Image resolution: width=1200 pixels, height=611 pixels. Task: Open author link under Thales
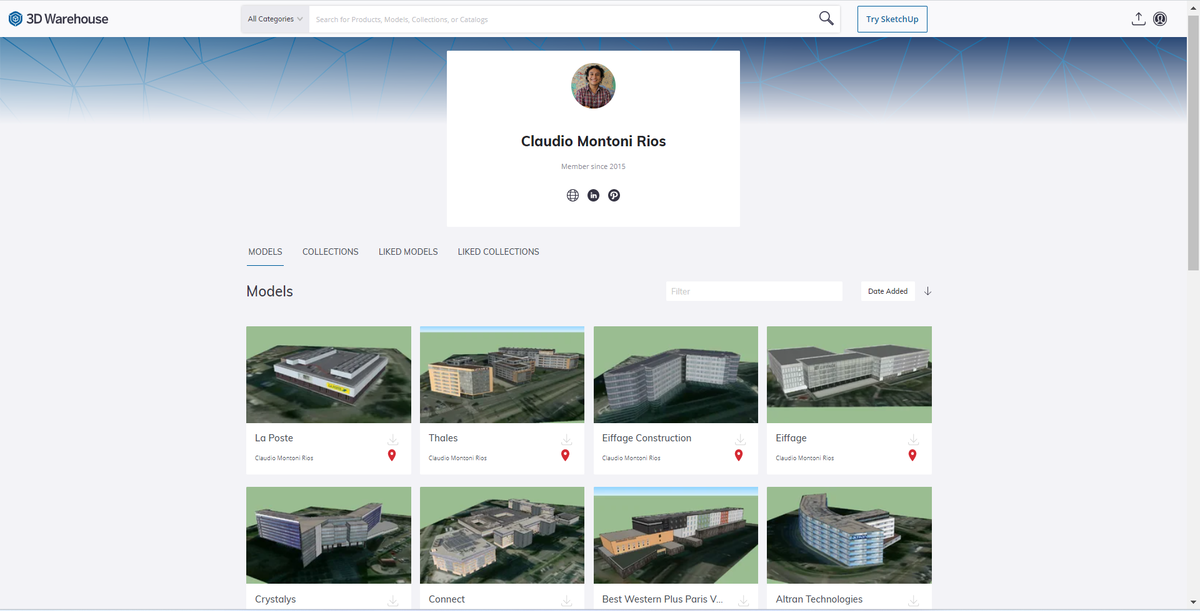point(458,458)
